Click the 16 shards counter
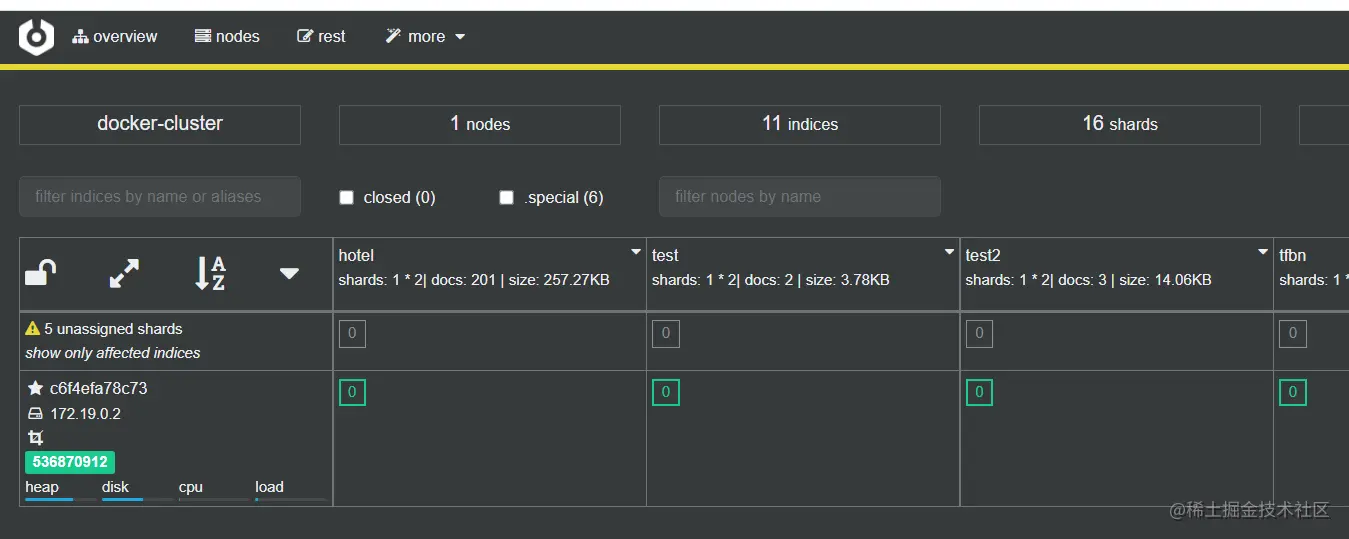Image resolution: width=1349 pixels, height=539 pixels. click(x=1120, y=124)
